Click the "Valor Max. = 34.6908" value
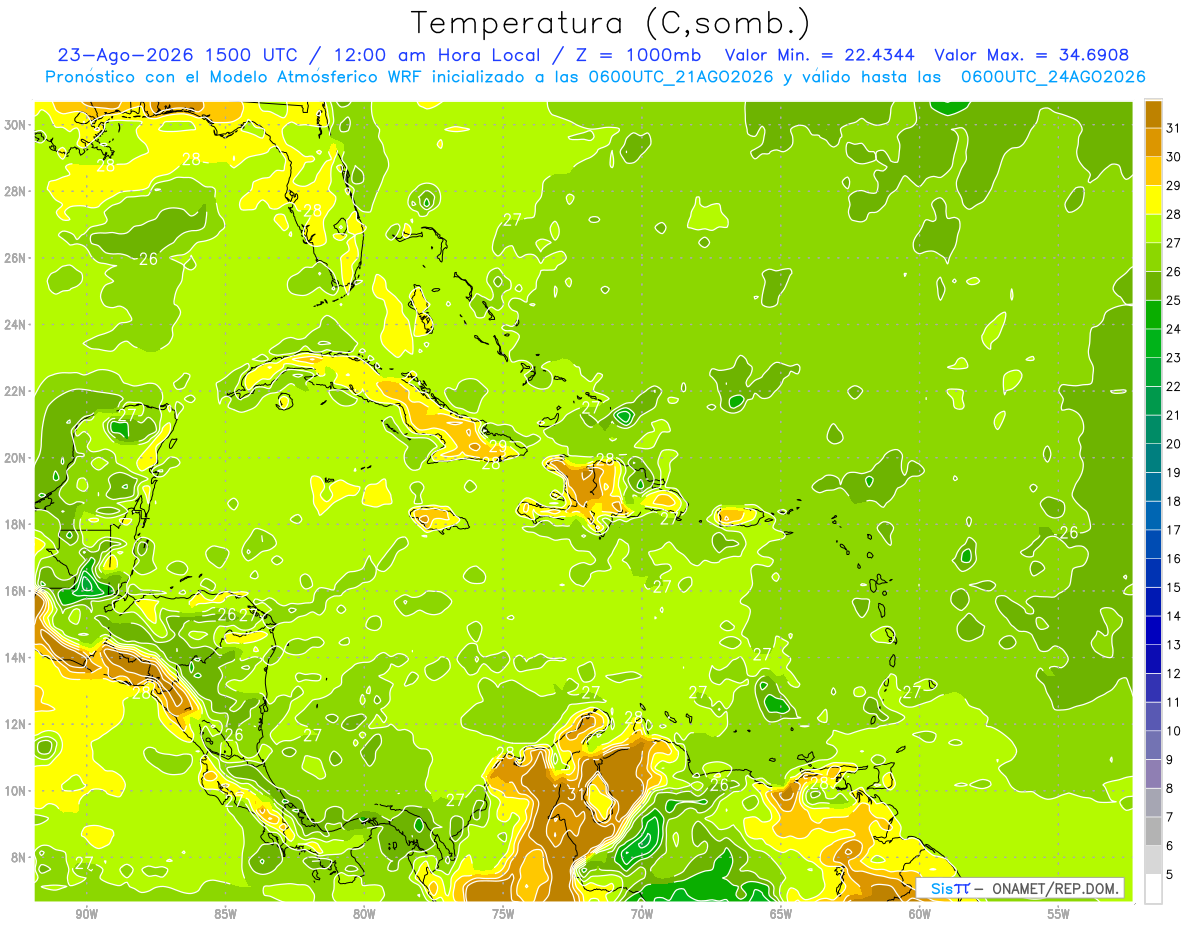This screenshot has height=927, width=1200. pos(1031,55)
